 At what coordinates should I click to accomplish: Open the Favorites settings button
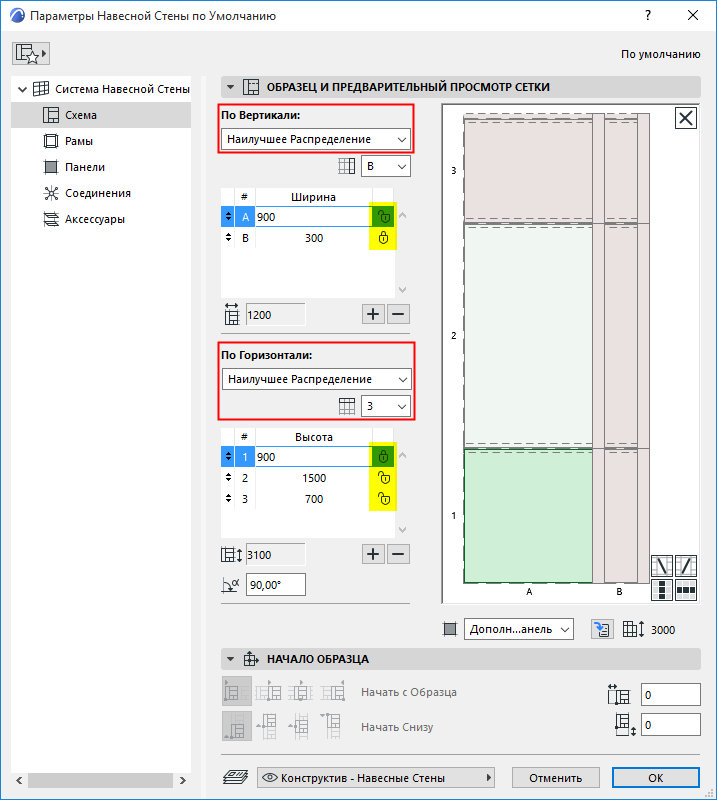tap(31, 54)
